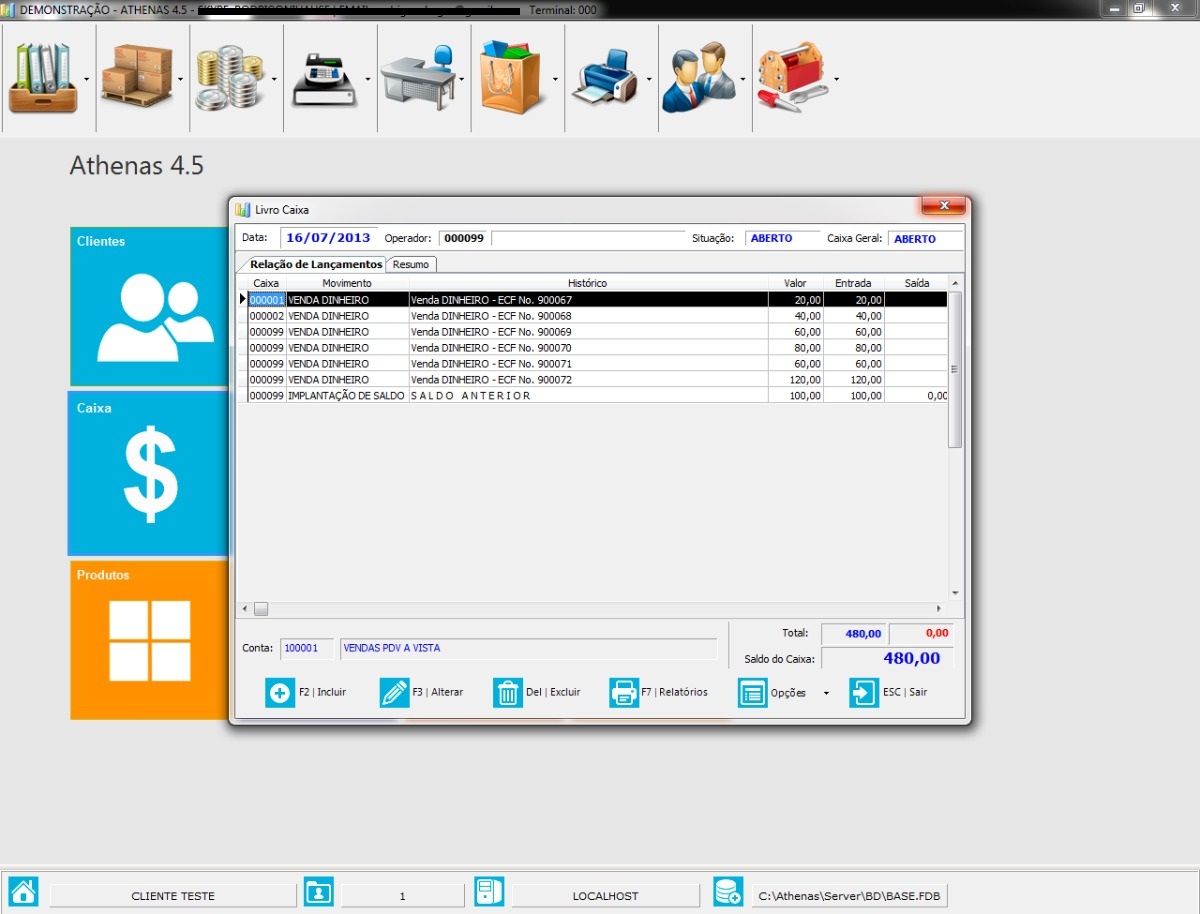
Task: Select the Relação de Lançamentos tab
Action: point(315,264)
